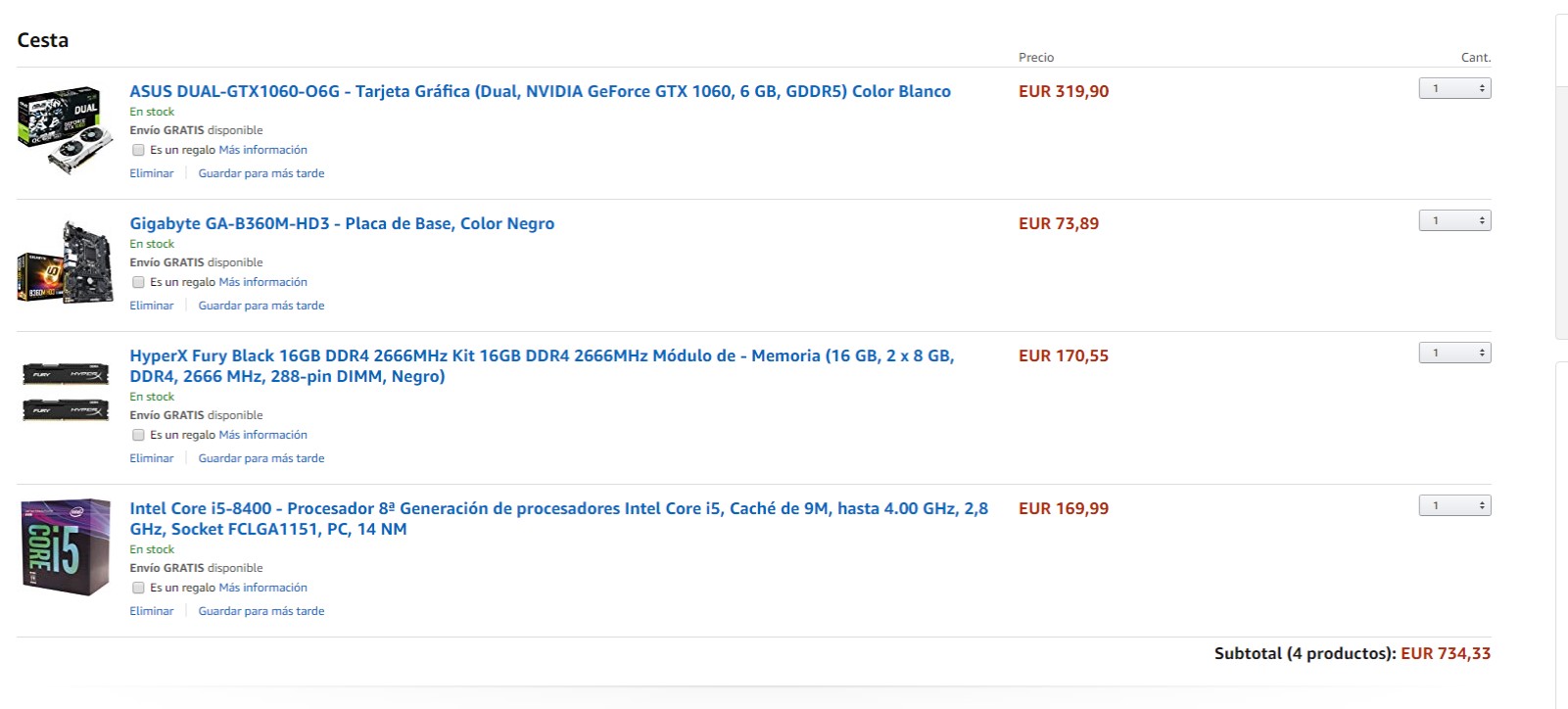1568x709 pixels.
Task: Open 'Más información' beside the ASUS gift option
Action: click(x=263, y=150)
